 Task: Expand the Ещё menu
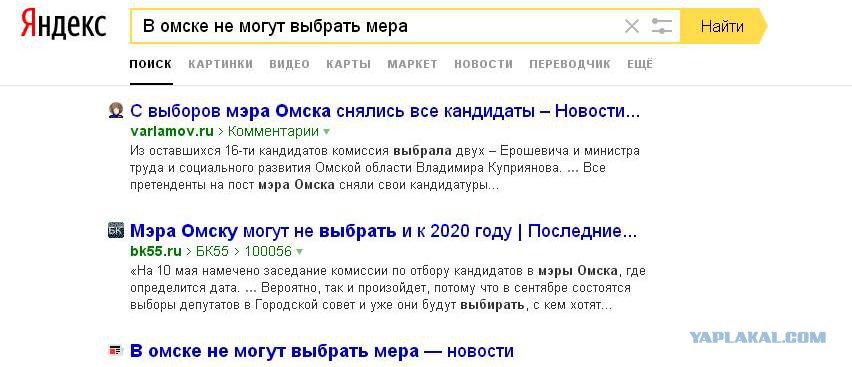(640, 64)
